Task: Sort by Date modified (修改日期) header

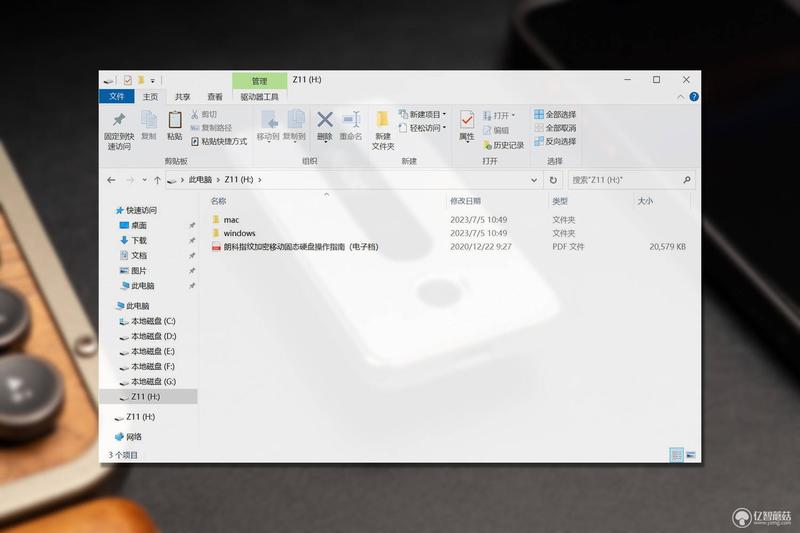Action: click(465, 201)
